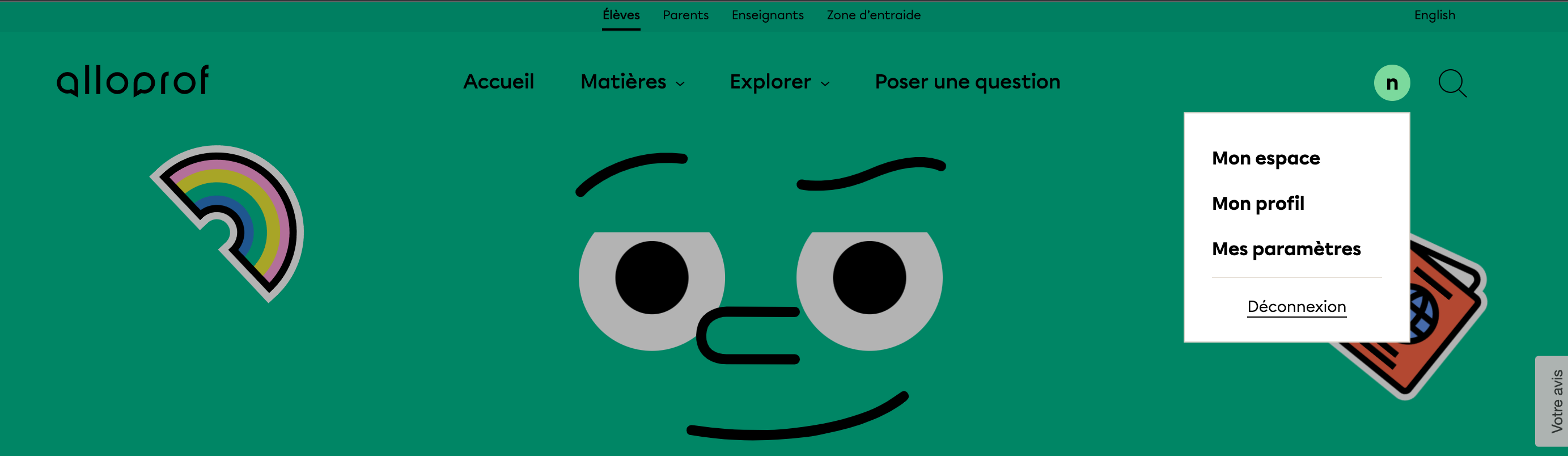
Task: Switch the site language to English
Action: click(x=1434, y=15)
